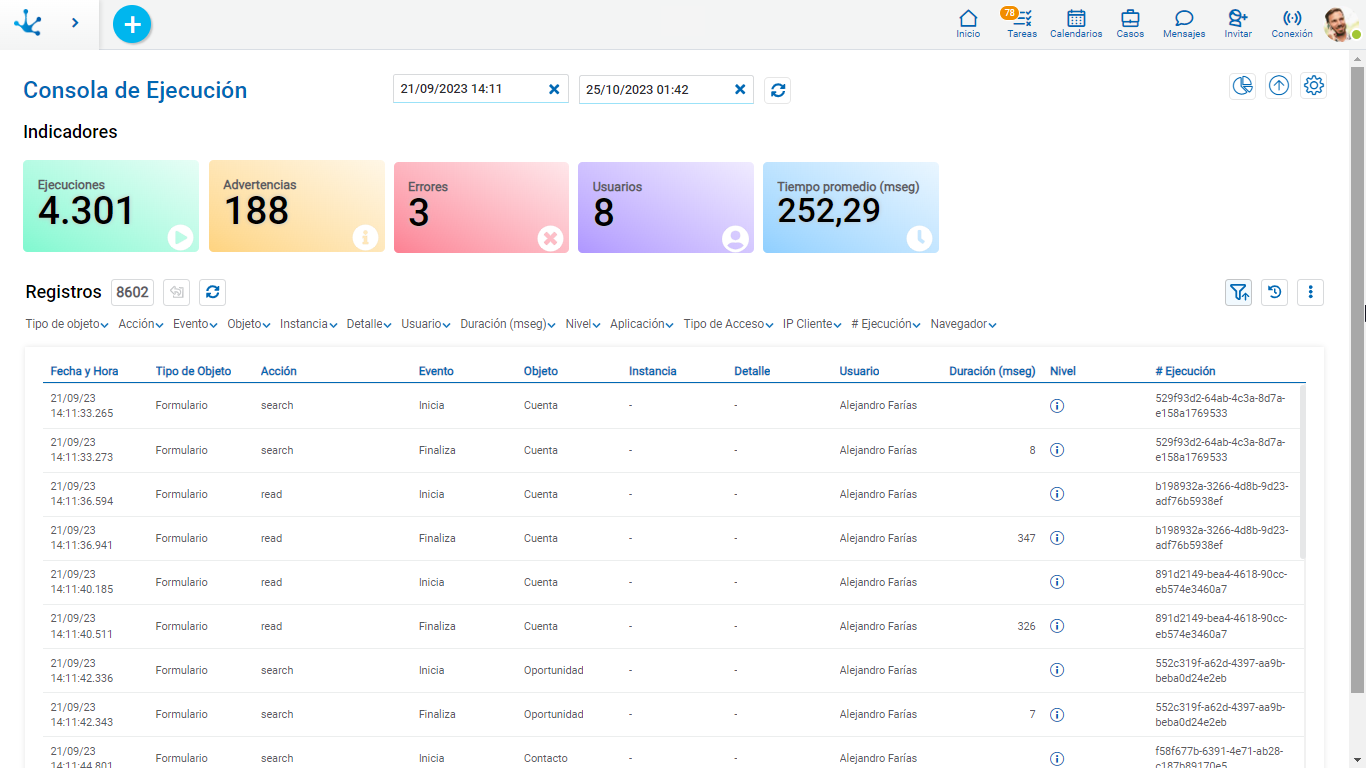
Task: Sort by Duración (mseg) column header
Action: [x=992, y=371]
